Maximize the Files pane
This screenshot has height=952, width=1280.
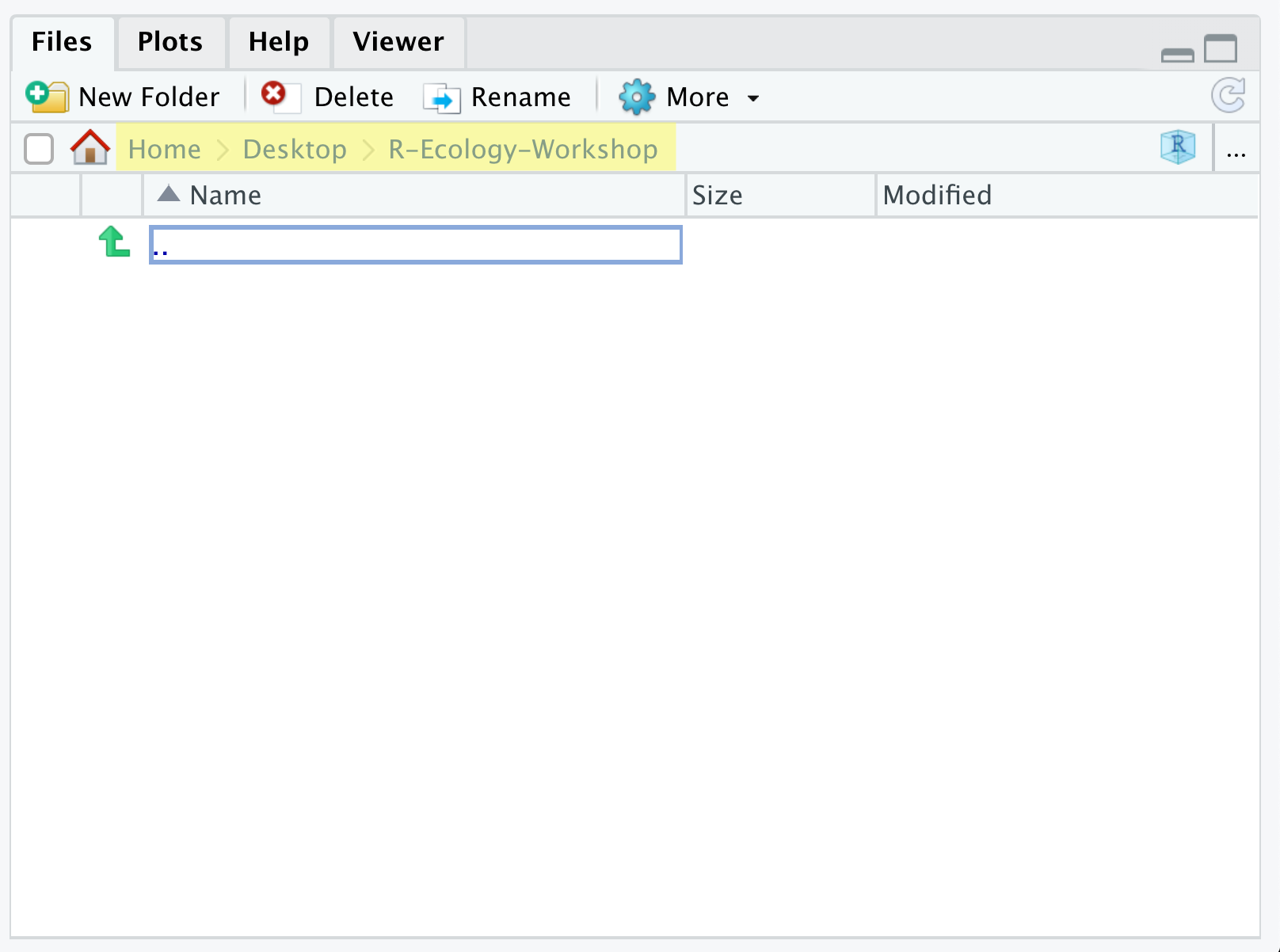pyautogui.click(x=1221, y=48)
